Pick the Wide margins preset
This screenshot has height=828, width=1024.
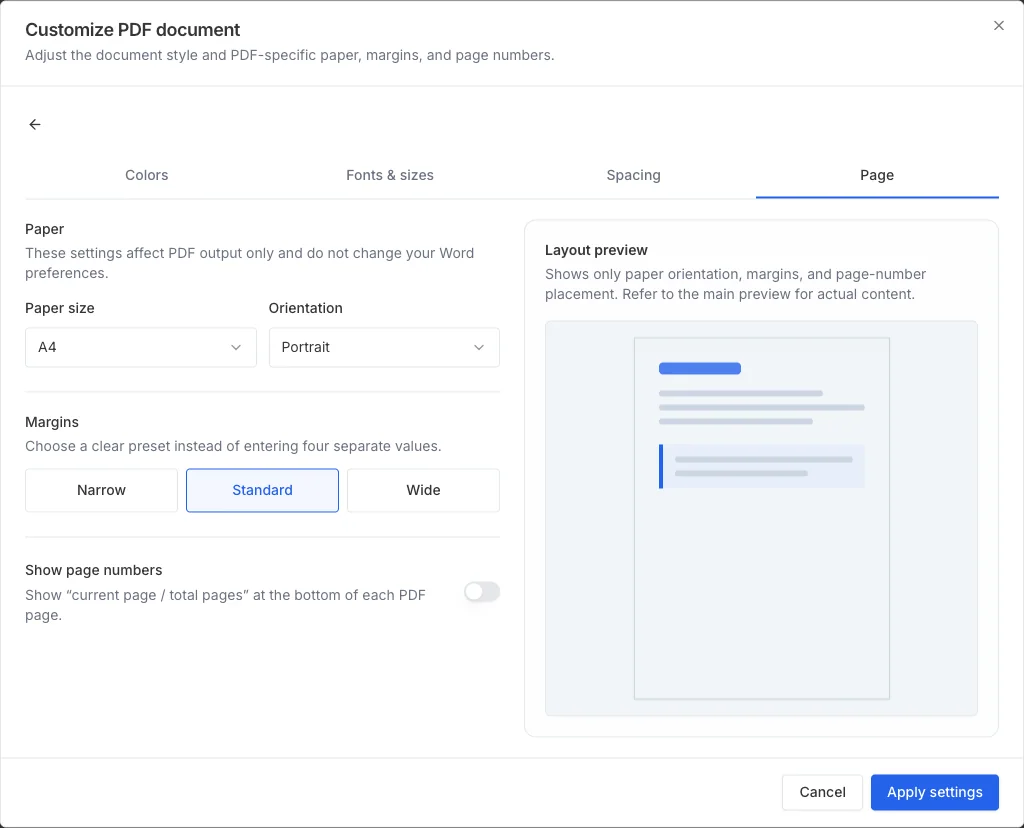tap(423, 490)
